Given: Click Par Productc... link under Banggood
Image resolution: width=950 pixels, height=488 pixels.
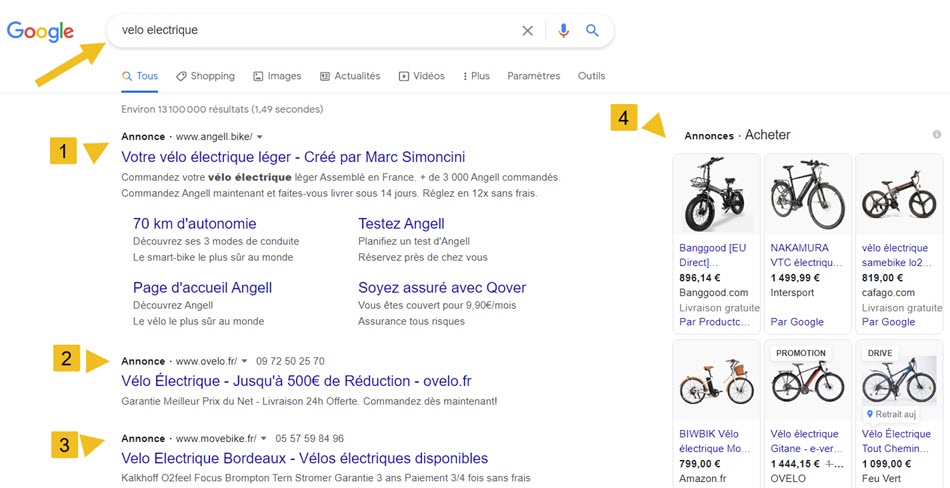Looking at the screenshot, I should click(714, 322).
